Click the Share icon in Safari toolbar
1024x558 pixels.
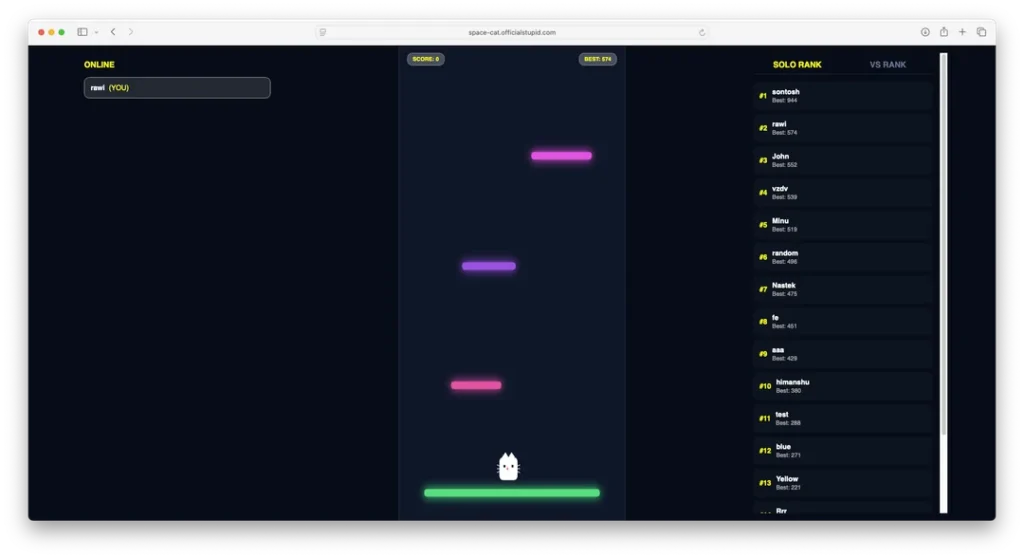click(x=944, y=32)
